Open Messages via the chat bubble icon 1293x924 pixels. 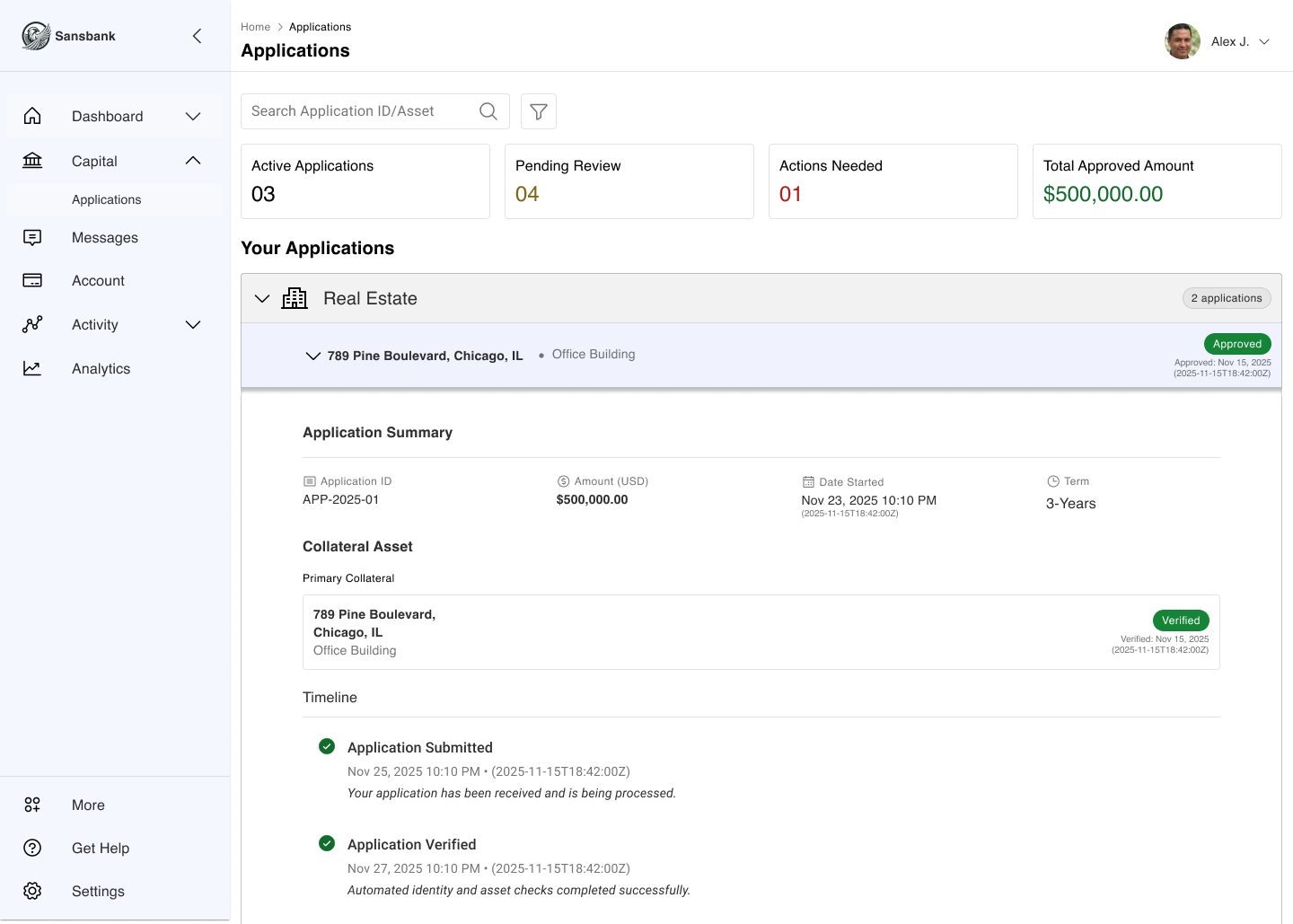coord(32,237)
